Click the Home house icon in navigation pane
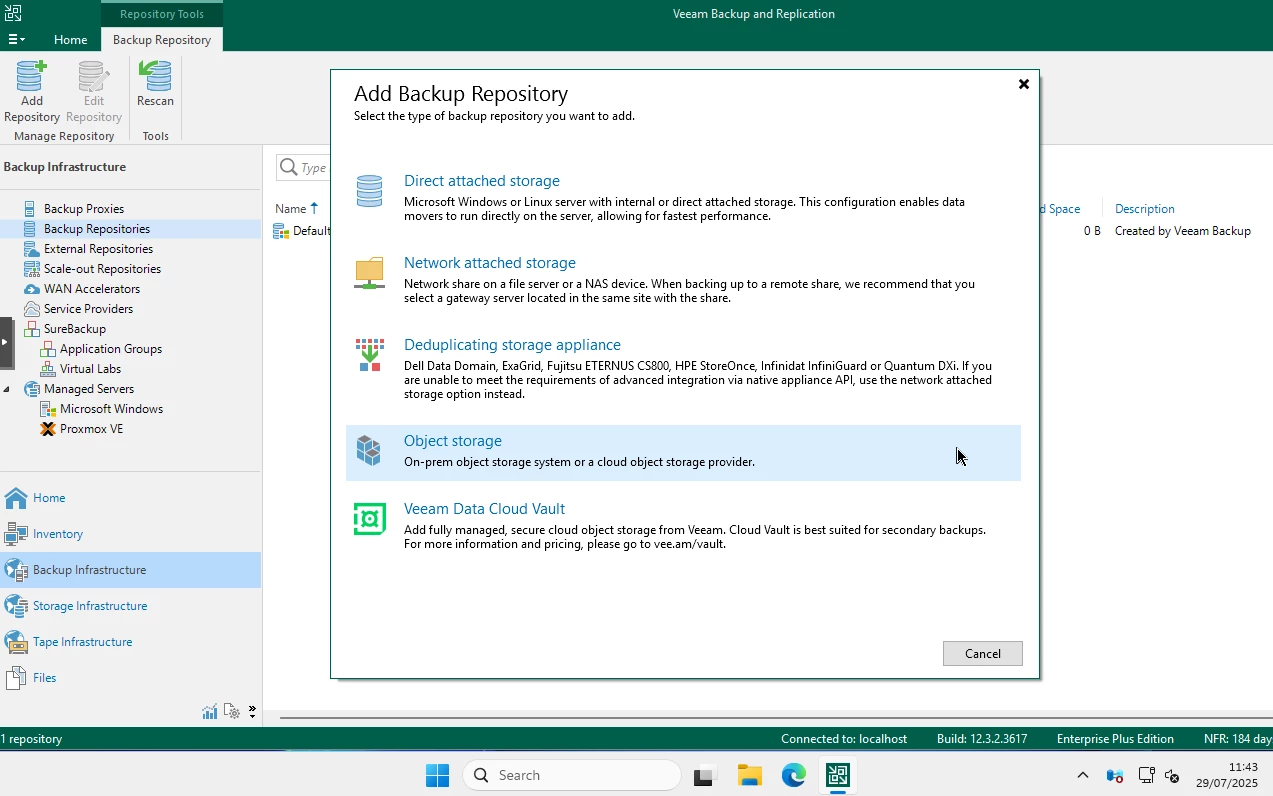 (16, 498)
